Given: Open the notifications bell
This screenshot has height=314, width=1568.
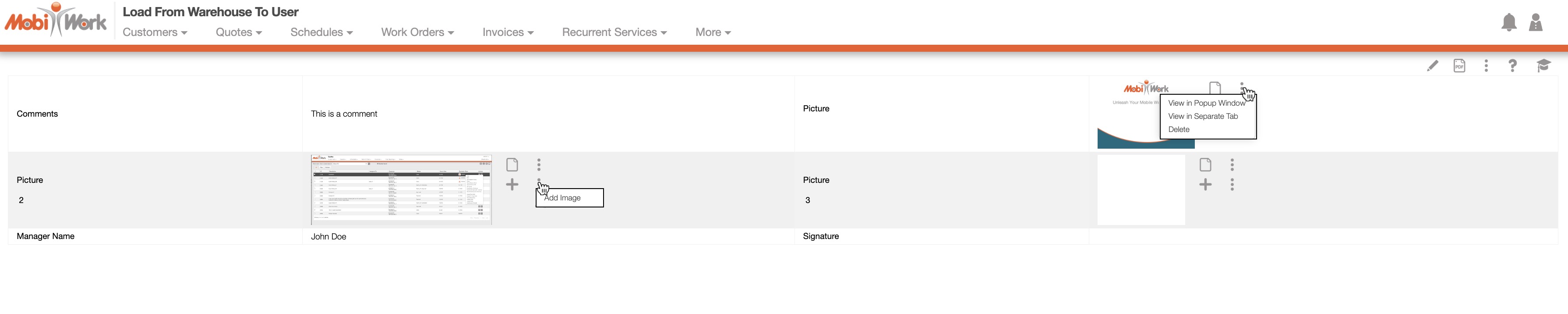Looking at the screenshot, I should click(1508, 22).
